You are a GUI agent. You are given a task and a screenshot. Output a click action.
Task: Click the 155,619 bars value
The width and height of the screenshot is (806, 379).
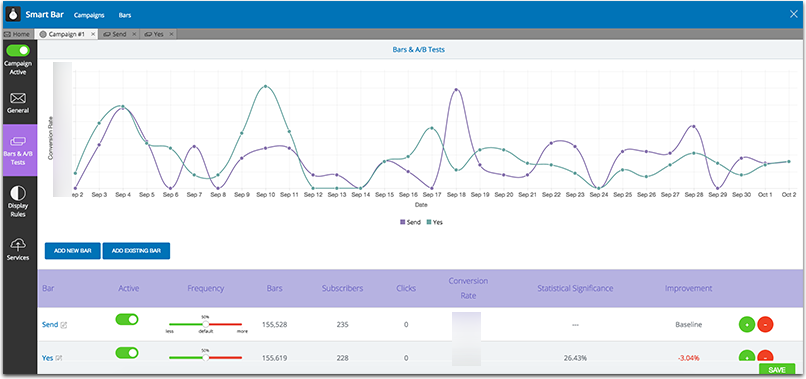pos(274,358)
